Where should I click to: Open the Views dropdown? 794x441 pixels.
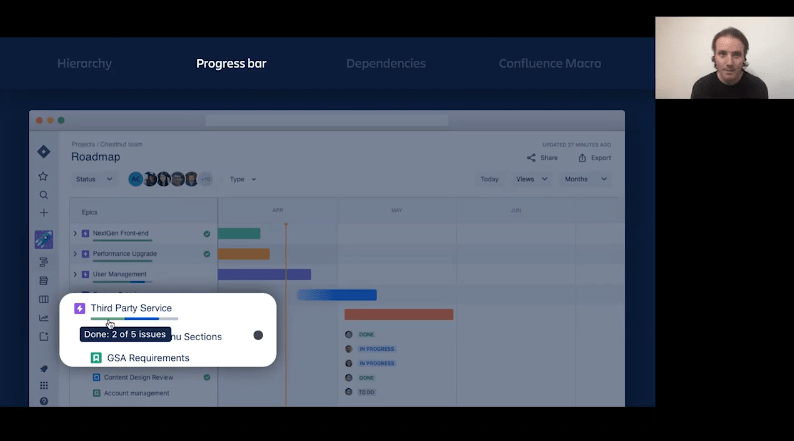[x=530, y=179]
